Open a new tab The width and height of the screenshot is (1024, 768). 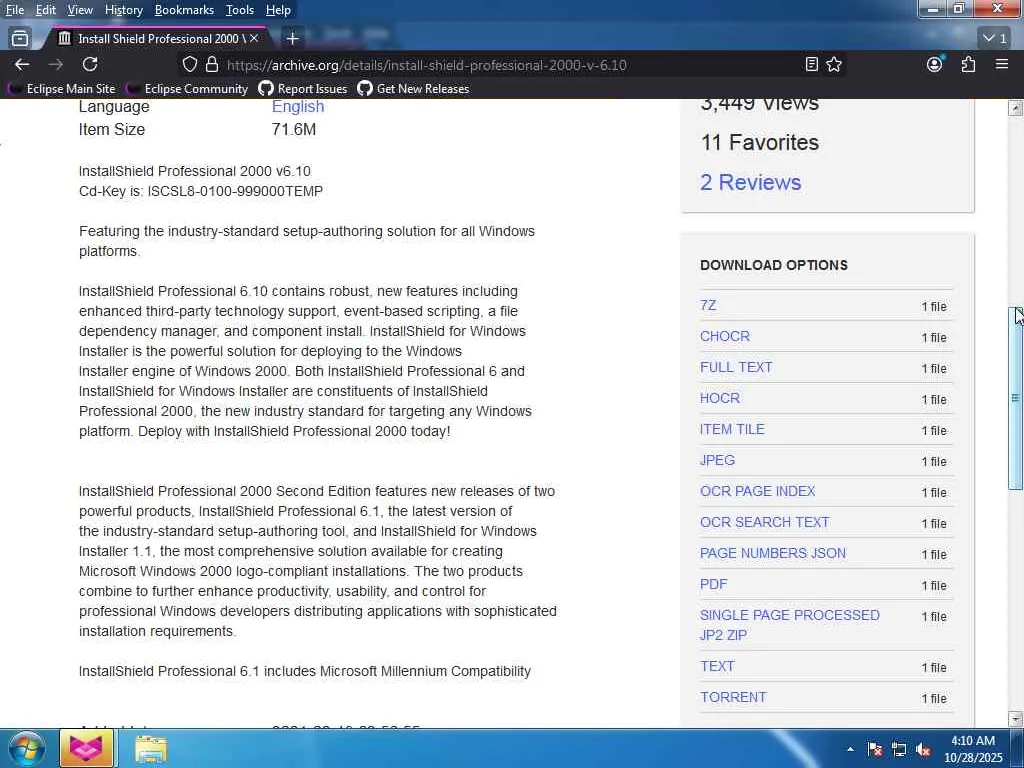293,39
